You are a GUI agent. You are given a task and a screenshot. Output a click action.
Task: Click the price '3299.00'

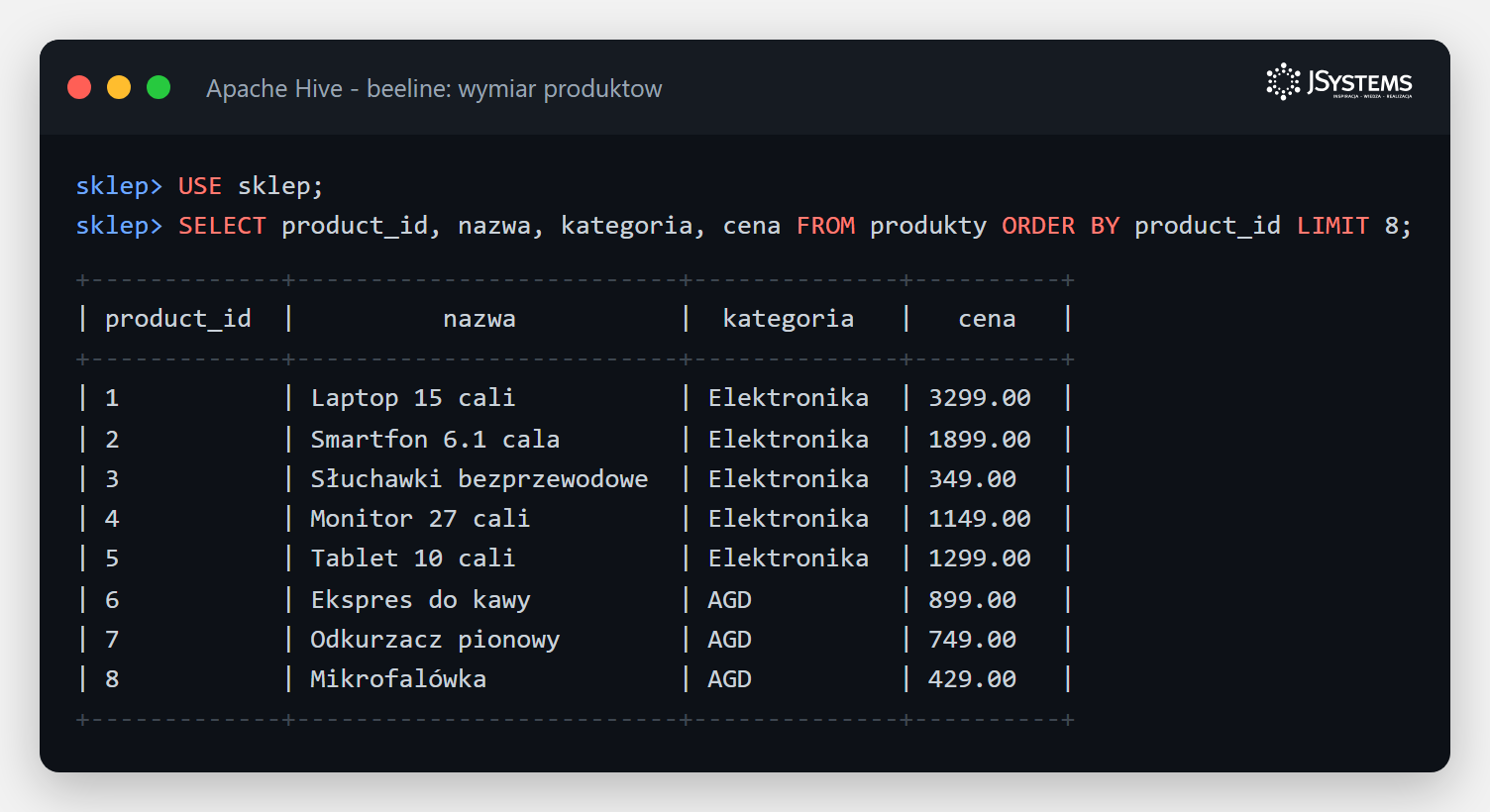980,398
